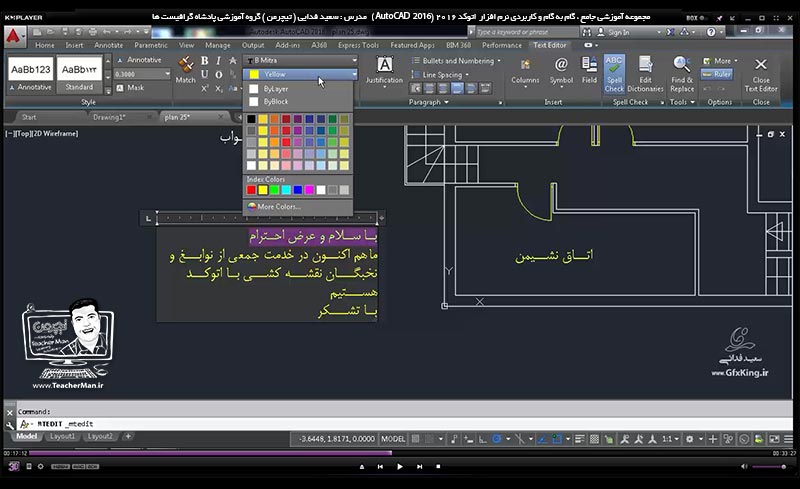Open Edit Dictionaries
This screenshot has width=800, height=489.
645,74
